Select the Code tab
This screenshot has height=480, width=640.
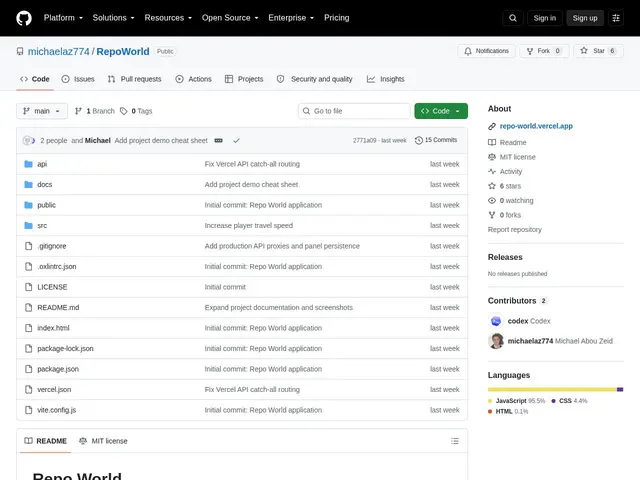point(35,79)
